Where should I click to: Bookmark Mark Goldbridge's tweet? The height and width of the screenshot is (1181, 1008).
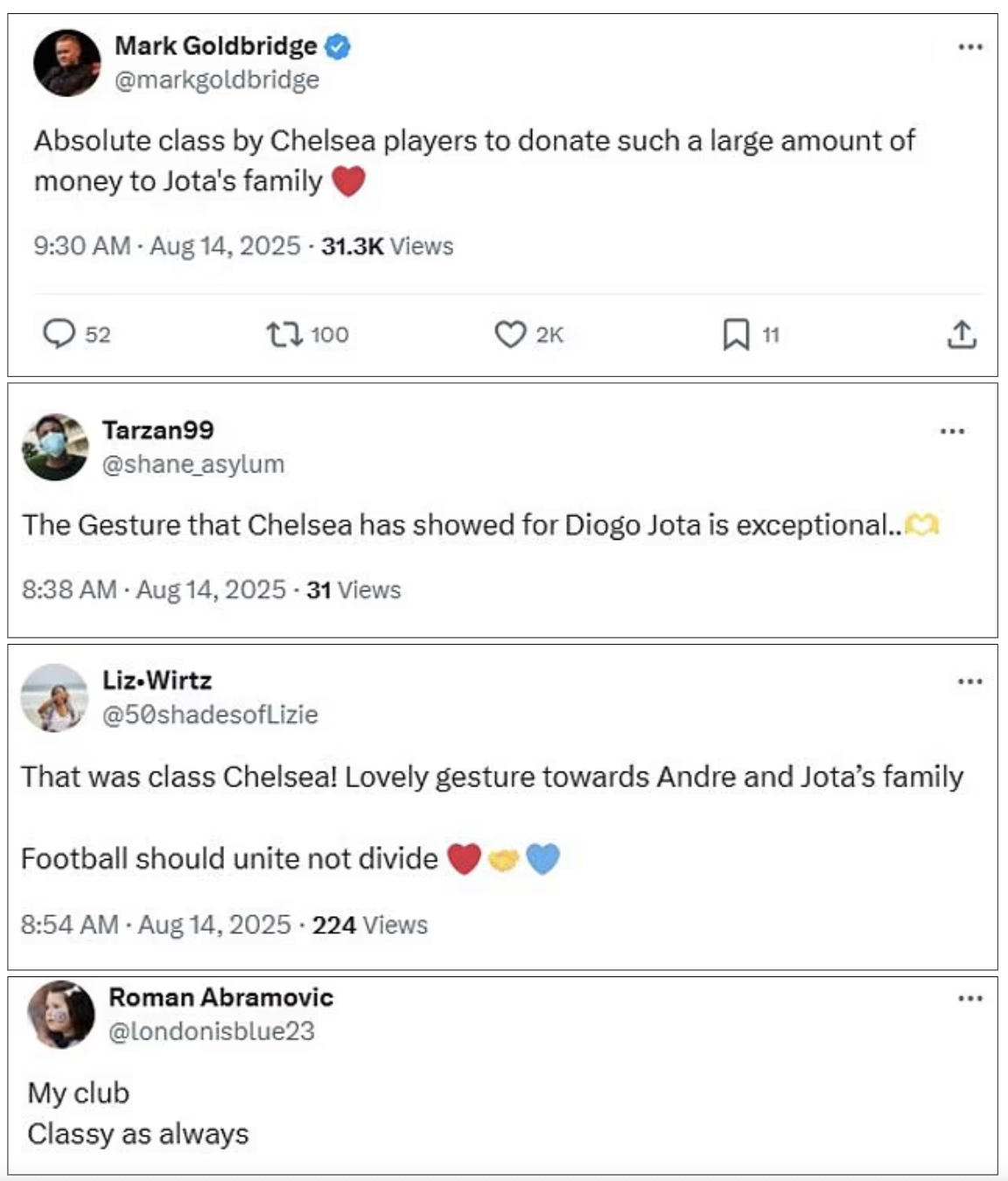pos(736,334)
